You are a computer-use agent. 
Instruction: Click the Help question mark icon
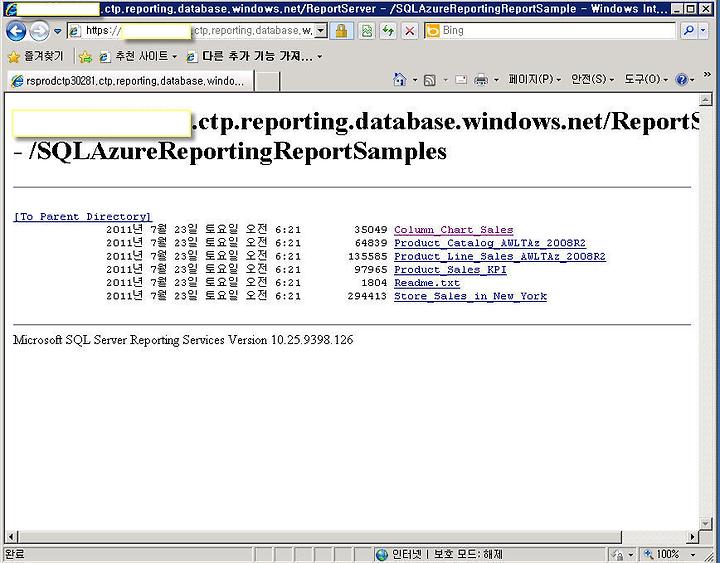click(681, 80)
